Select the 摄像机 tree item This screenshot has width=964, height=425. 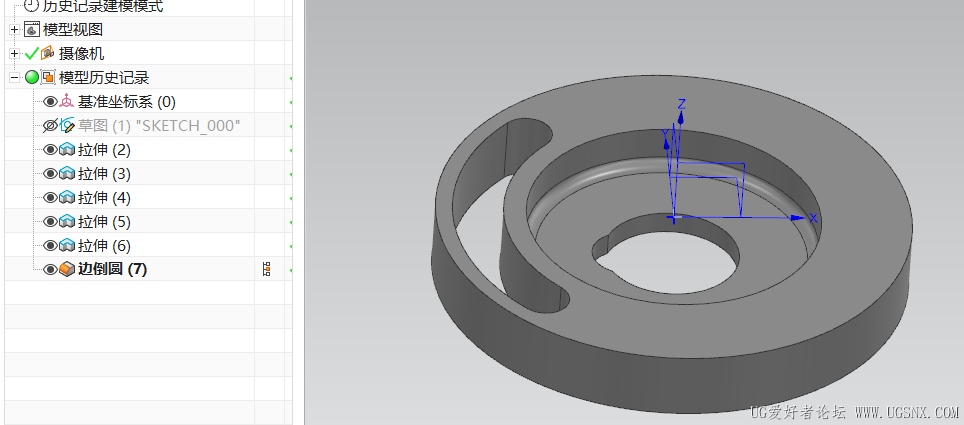click(82, 54)
